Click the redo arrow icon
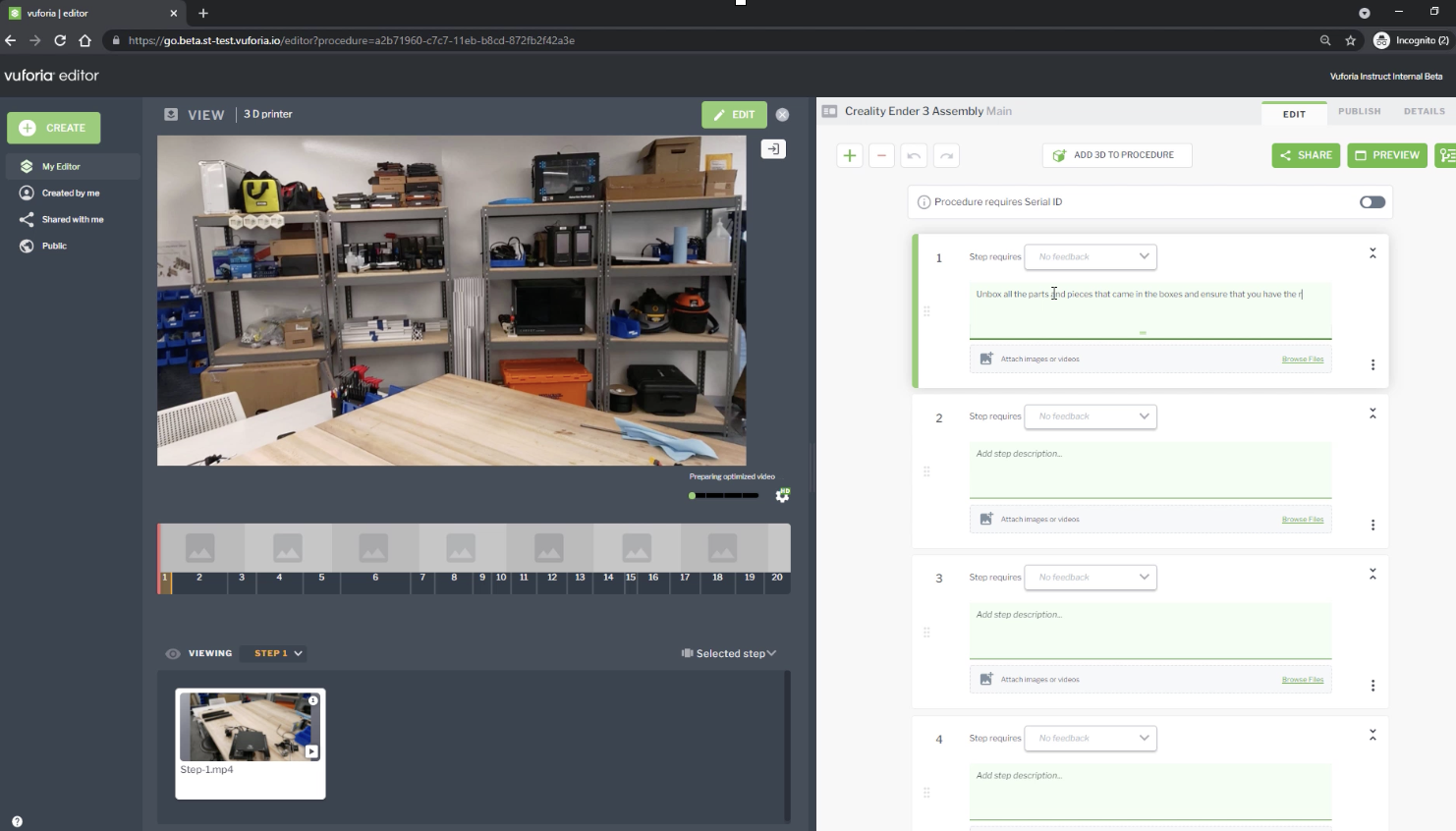Image resolution: width=1456 pixels, height=831 pixels. click(x=946, y=155)
